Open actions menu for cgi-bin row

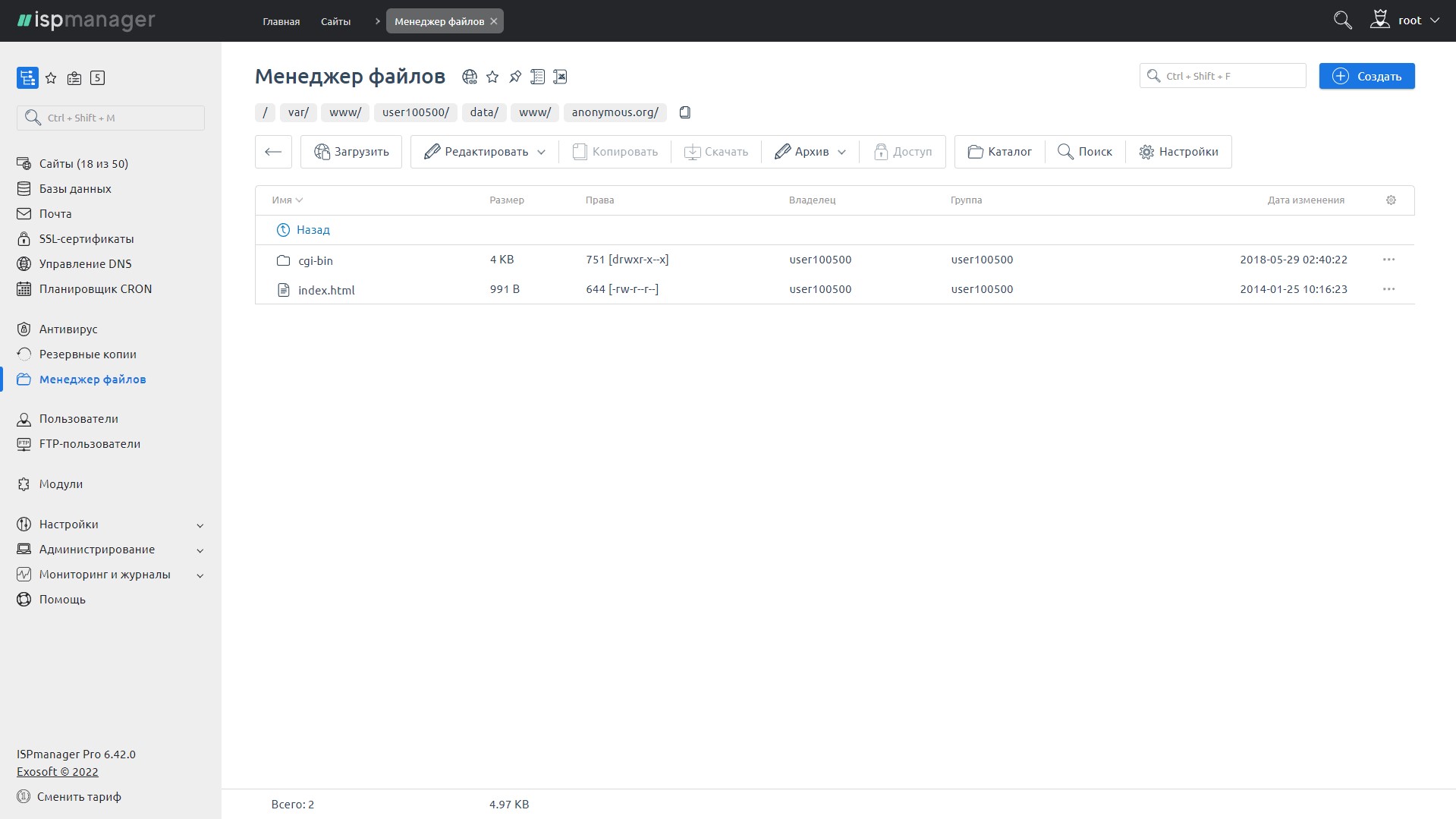coord(1388,260)
